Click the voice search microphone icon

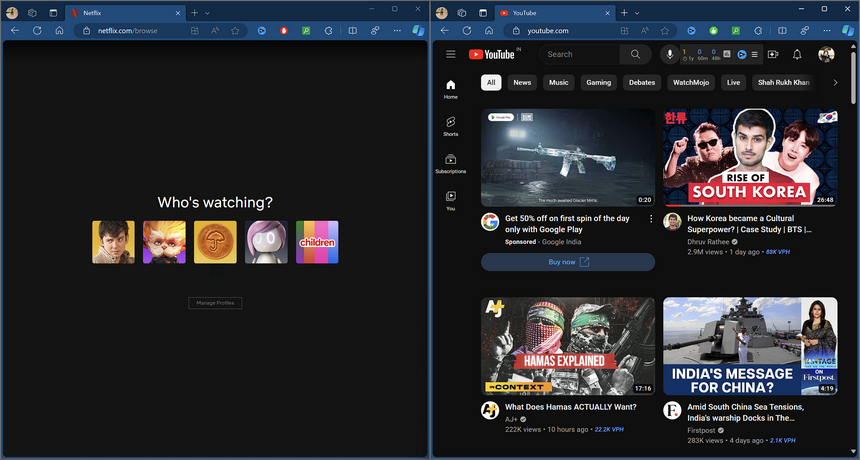pyautogui.click(x=669, y=54)
